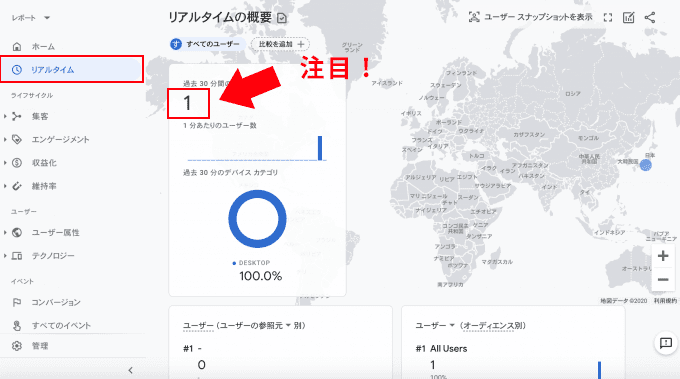
Task: Click the 収益化 dollar icon
Action: pos(17,163)
